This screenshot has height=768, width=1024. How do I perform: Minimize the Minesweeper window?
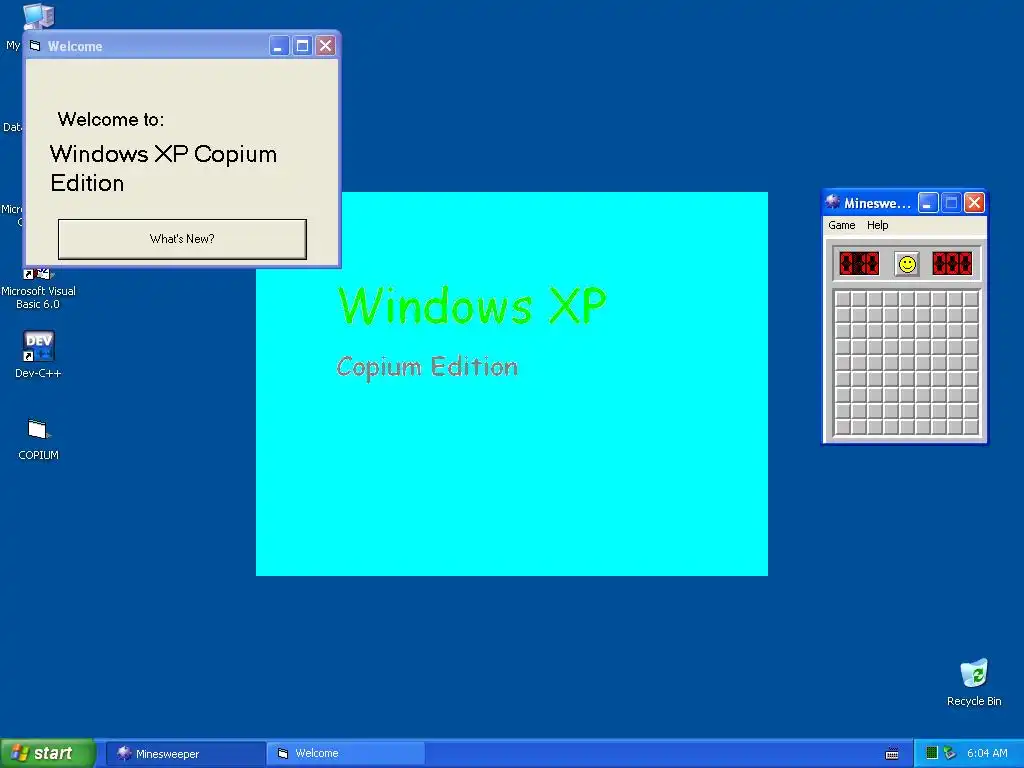pos(928,203)
